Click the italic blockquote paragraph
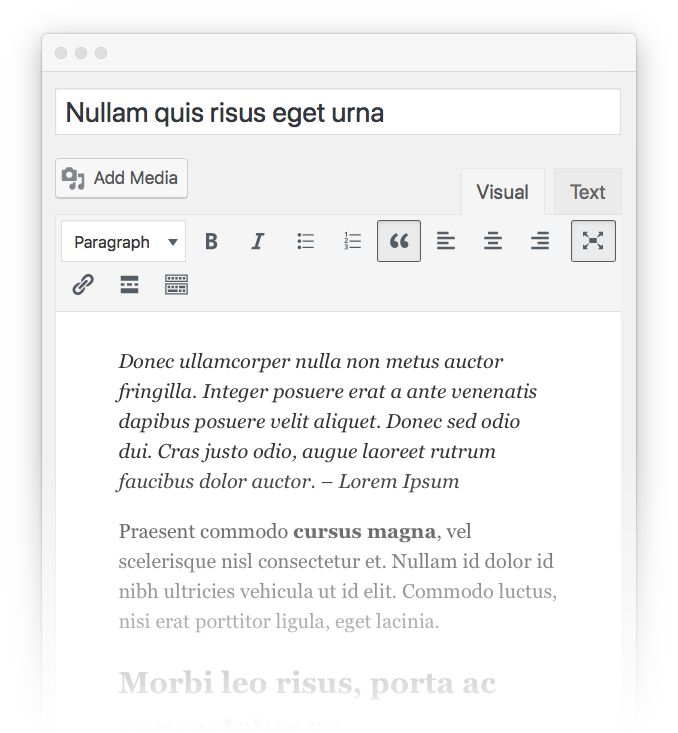The width and height of the screenshot is (678, 733). click(x=327, y=421)
